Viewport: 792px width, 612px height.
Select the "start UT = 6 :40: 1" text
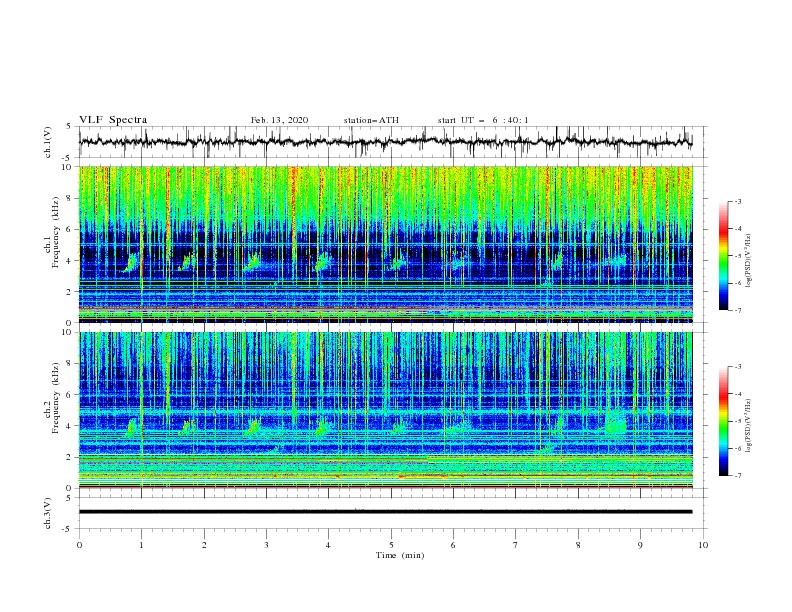(x=483, y=120)
